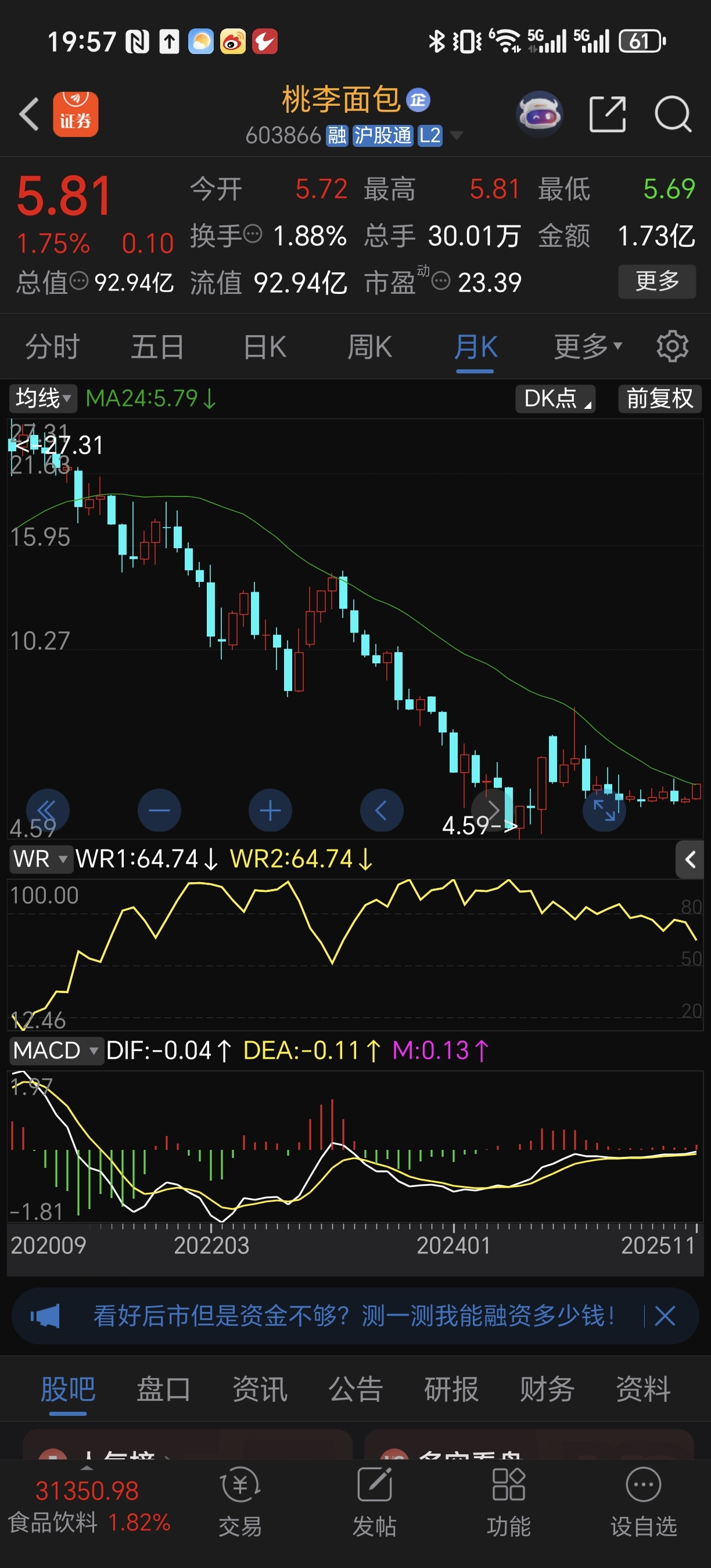Open the WR indicator dropdown
The width and height of the screenshot is (711, 1568).
click(x=40, y=859)
